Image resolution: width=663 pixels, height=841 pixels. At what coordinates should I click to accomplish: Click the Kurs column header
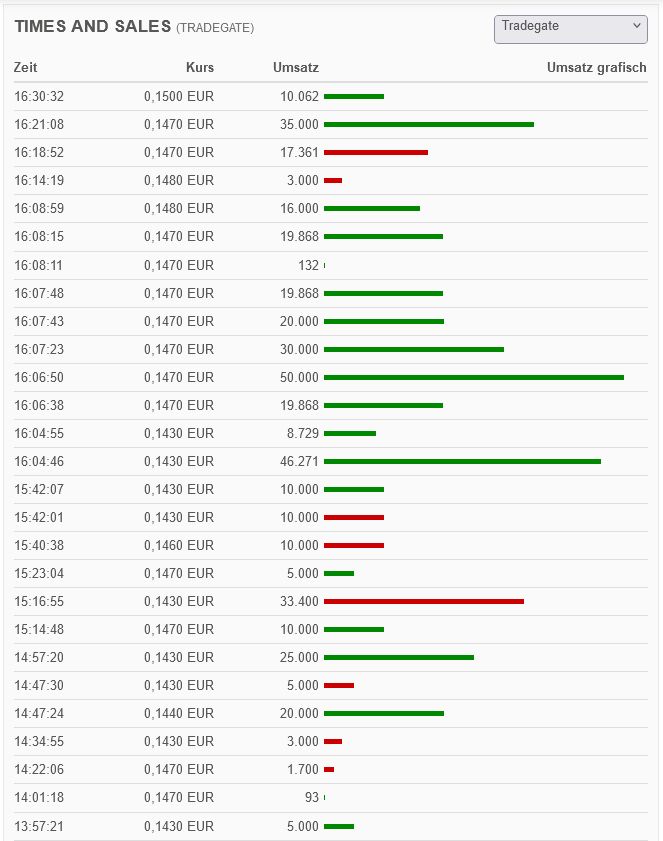click(200, 68)
